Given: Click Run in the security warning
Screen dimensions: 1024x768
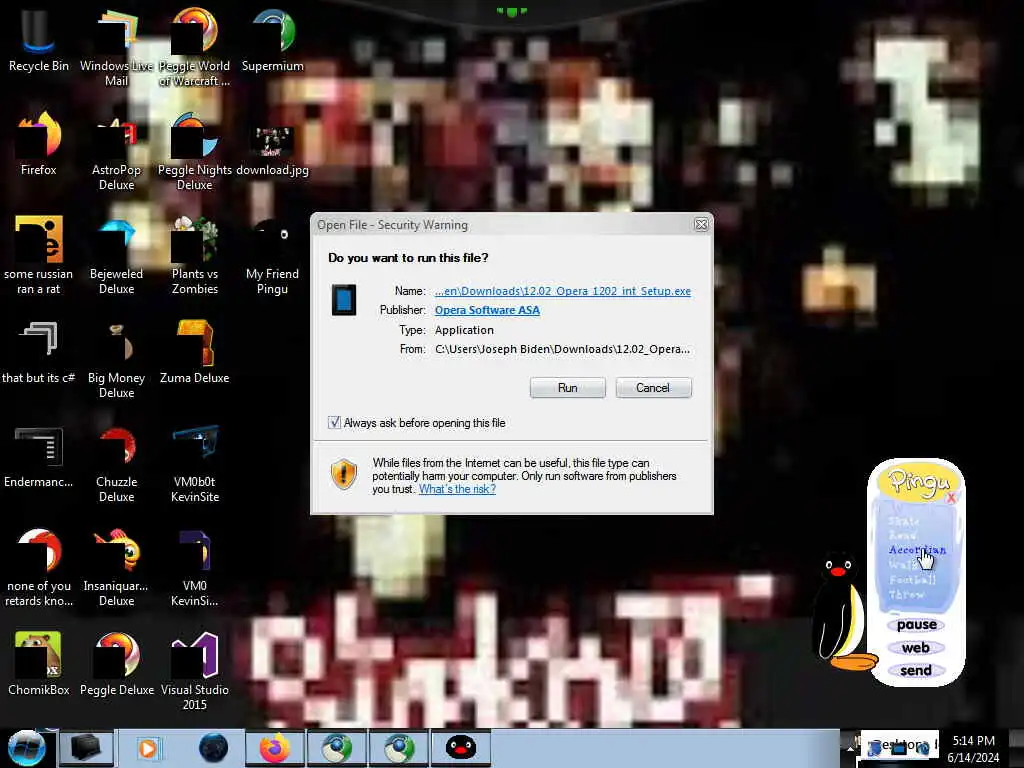Looking at the screenshot, I should click(568, 388).
